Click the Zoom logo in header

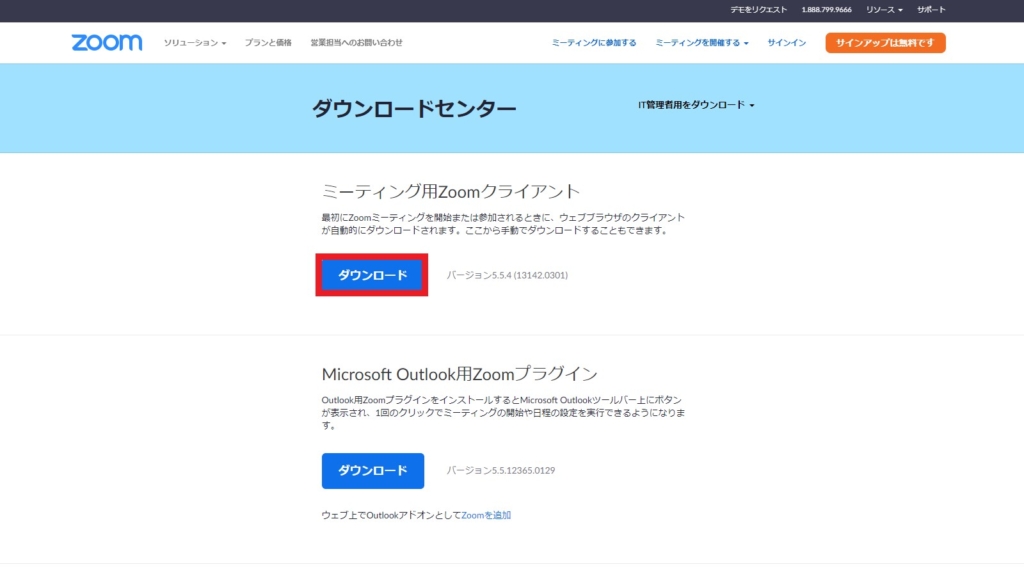(x=106, y=42)
